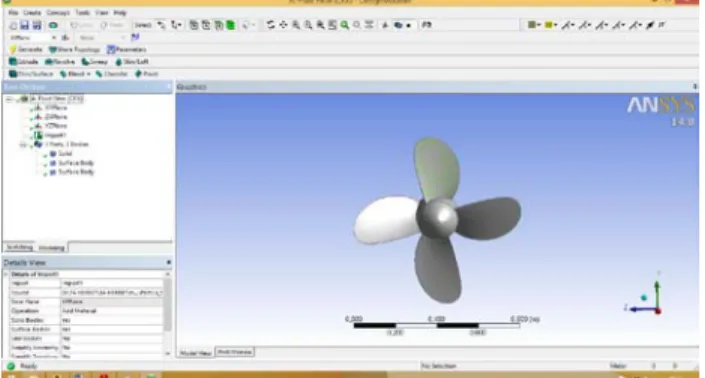Select the Chamfer tool
This screenshot has width=705, height=378.
coord(112,74)
